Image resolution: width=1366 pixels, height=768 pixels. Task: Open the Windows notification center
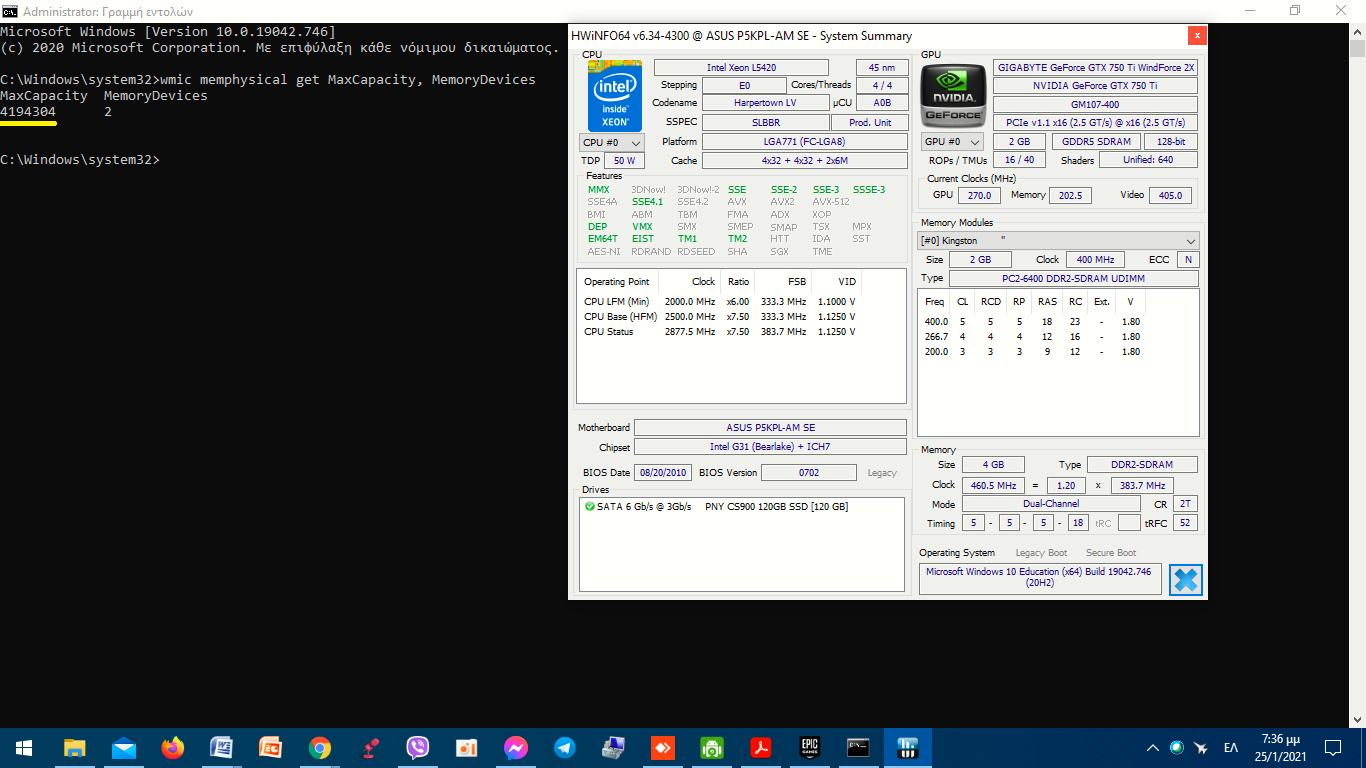1332,747
